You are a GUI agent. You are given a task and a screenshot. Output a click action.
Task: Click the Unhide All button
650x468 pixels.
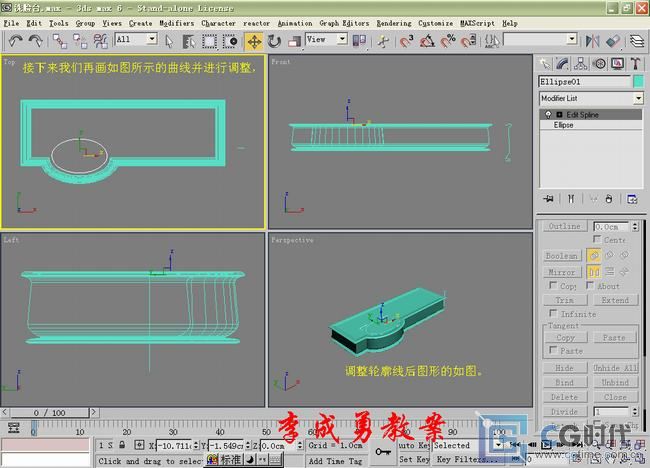coord(615,368)
